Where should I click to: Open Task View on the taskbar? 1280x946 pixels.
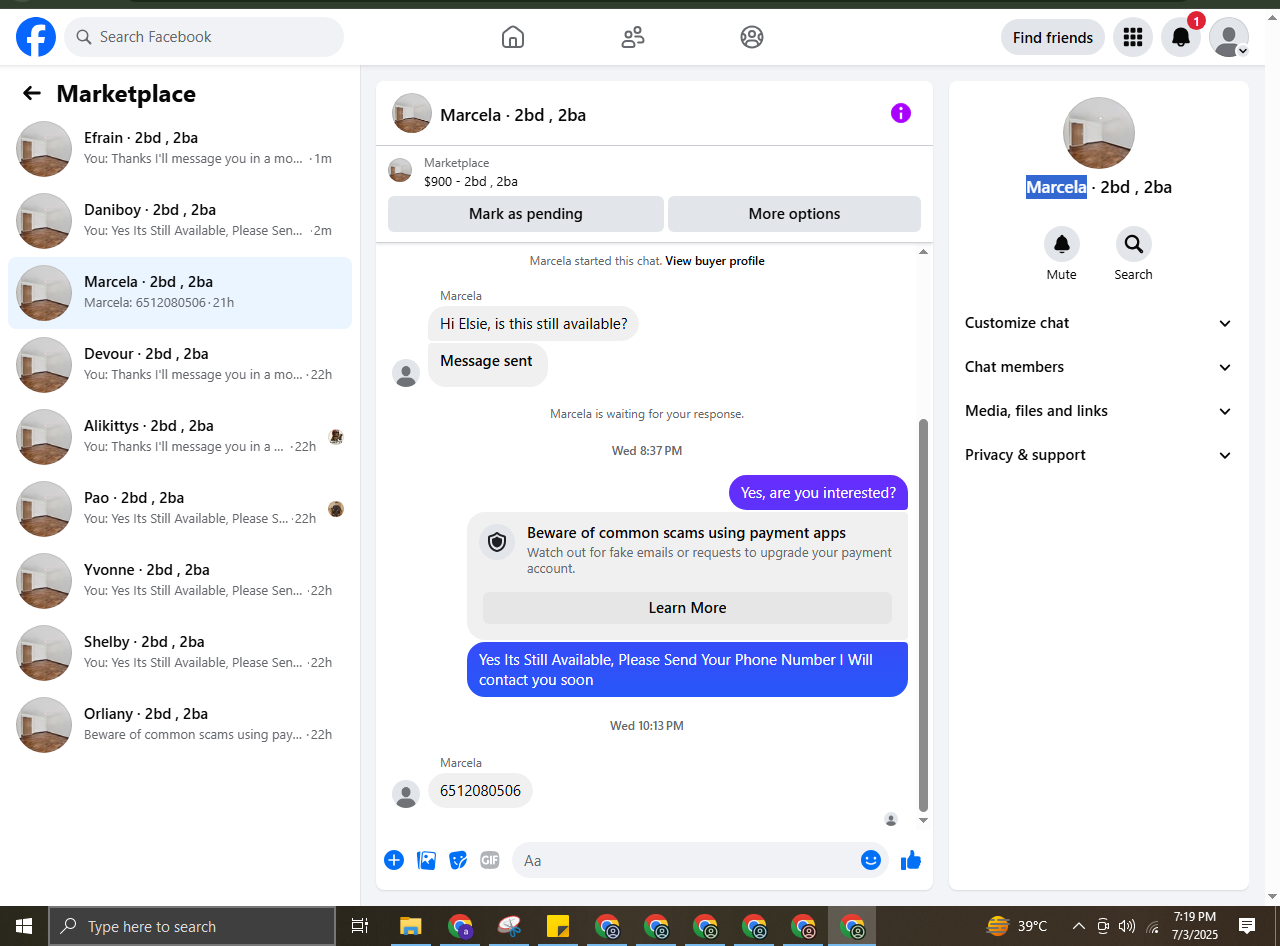point(360,926)
